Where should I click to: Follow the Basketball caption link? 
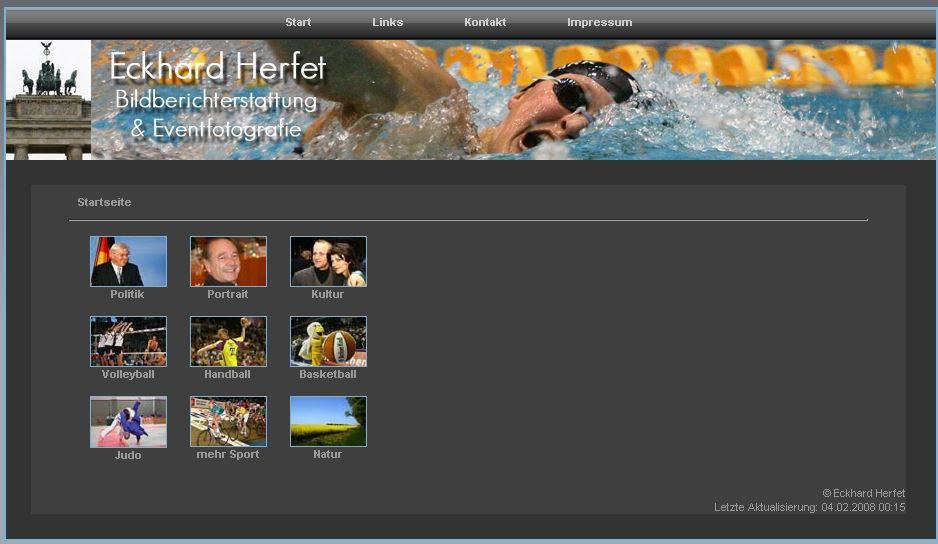327,375
